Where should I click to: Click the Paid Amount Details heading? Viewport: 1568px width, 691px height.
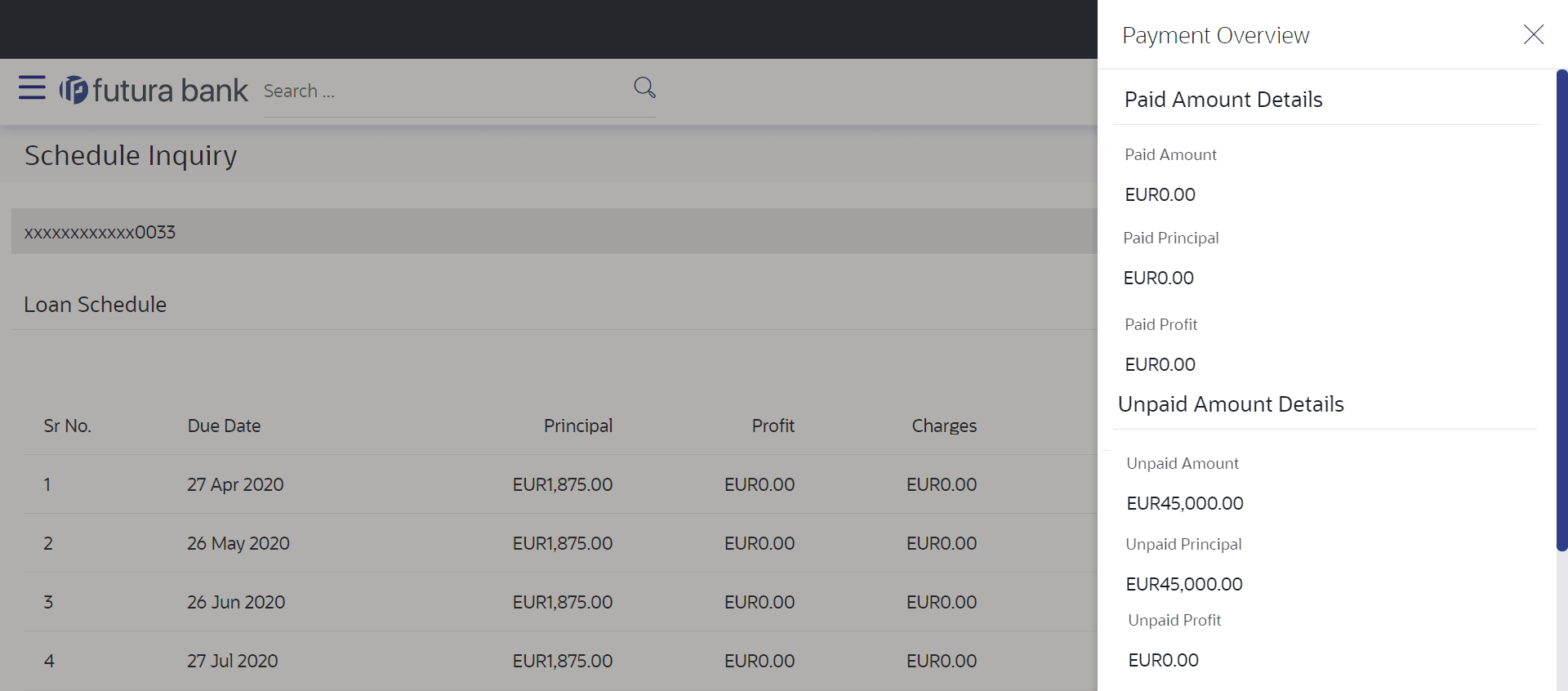1223,100
